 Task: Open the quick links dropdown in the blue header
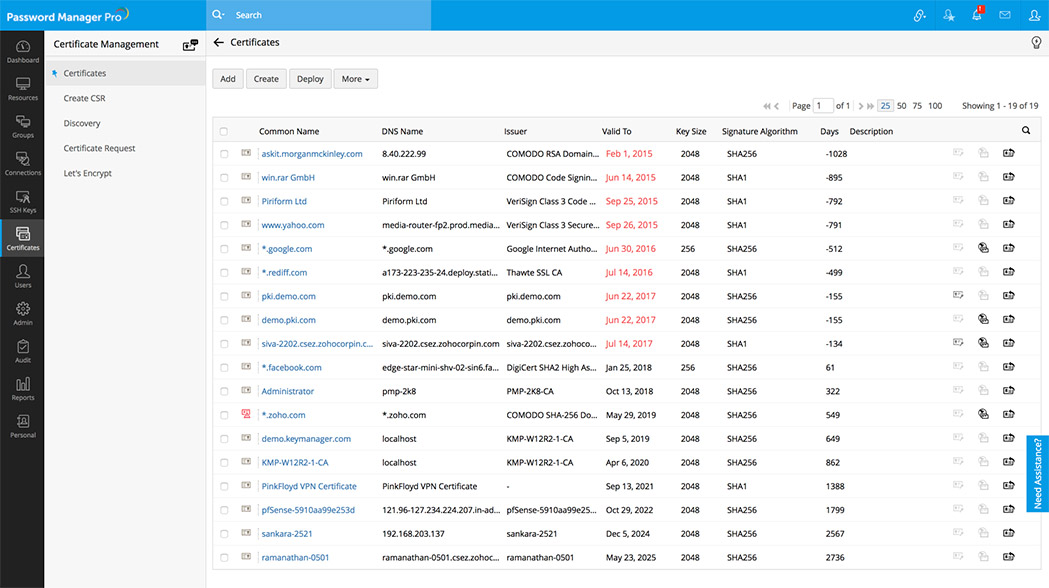coord(918,15)
